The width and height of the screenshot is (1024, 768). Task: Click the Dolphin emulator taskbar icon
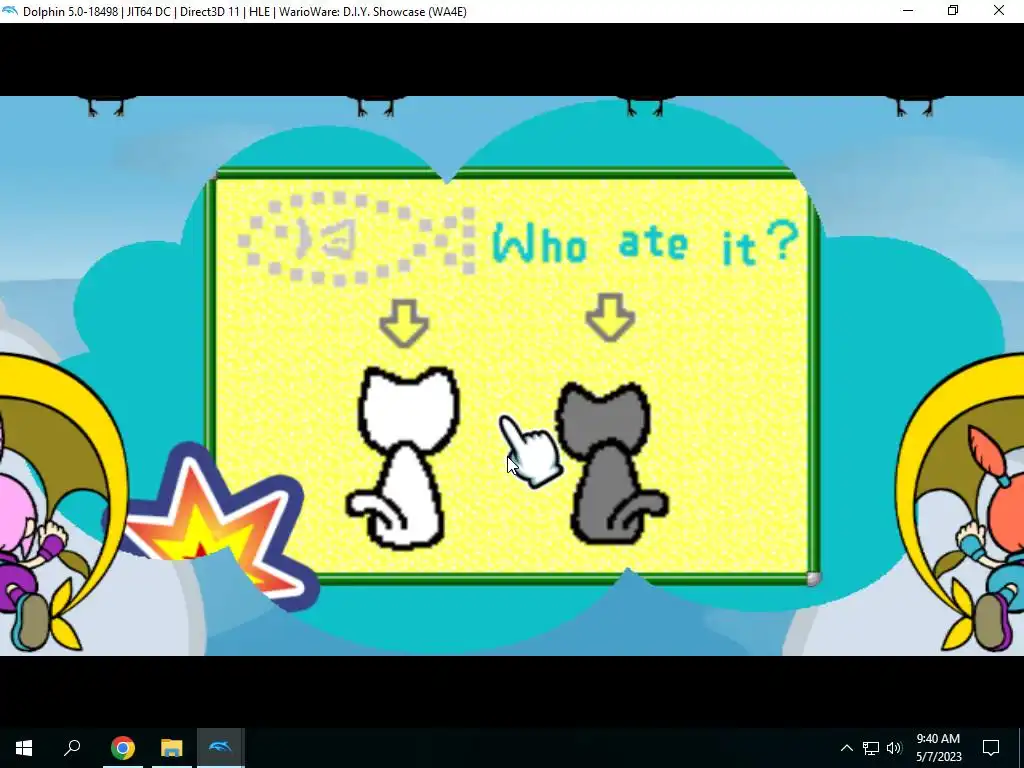click(220, 748)
